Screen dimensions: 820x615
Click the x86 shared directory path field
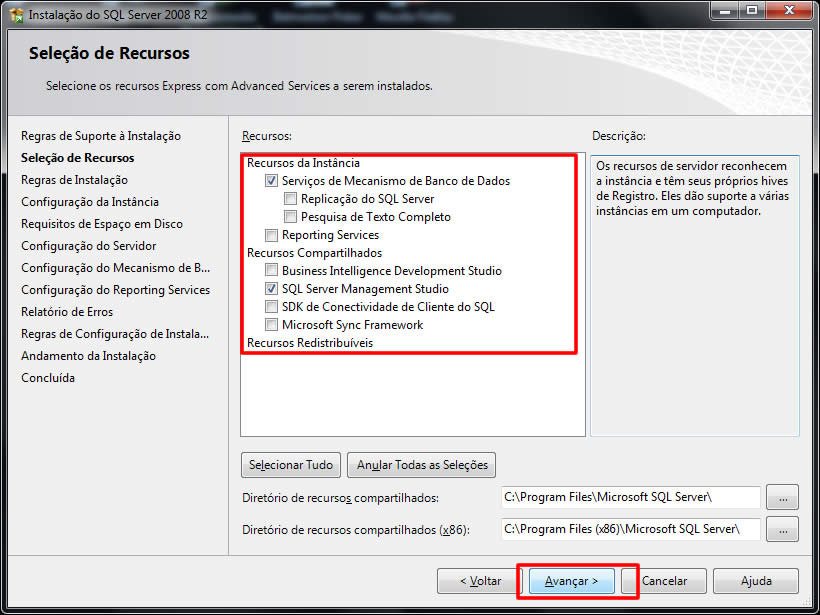[630, 529]
